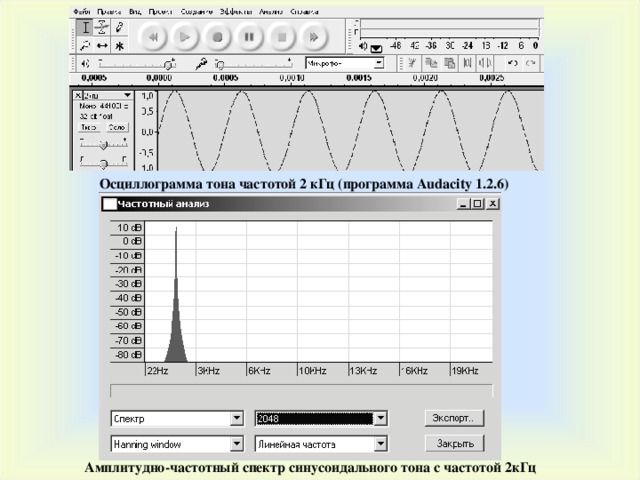Start playback with the Play button
The height and width of the screenshot is (480, 640).
185,37
